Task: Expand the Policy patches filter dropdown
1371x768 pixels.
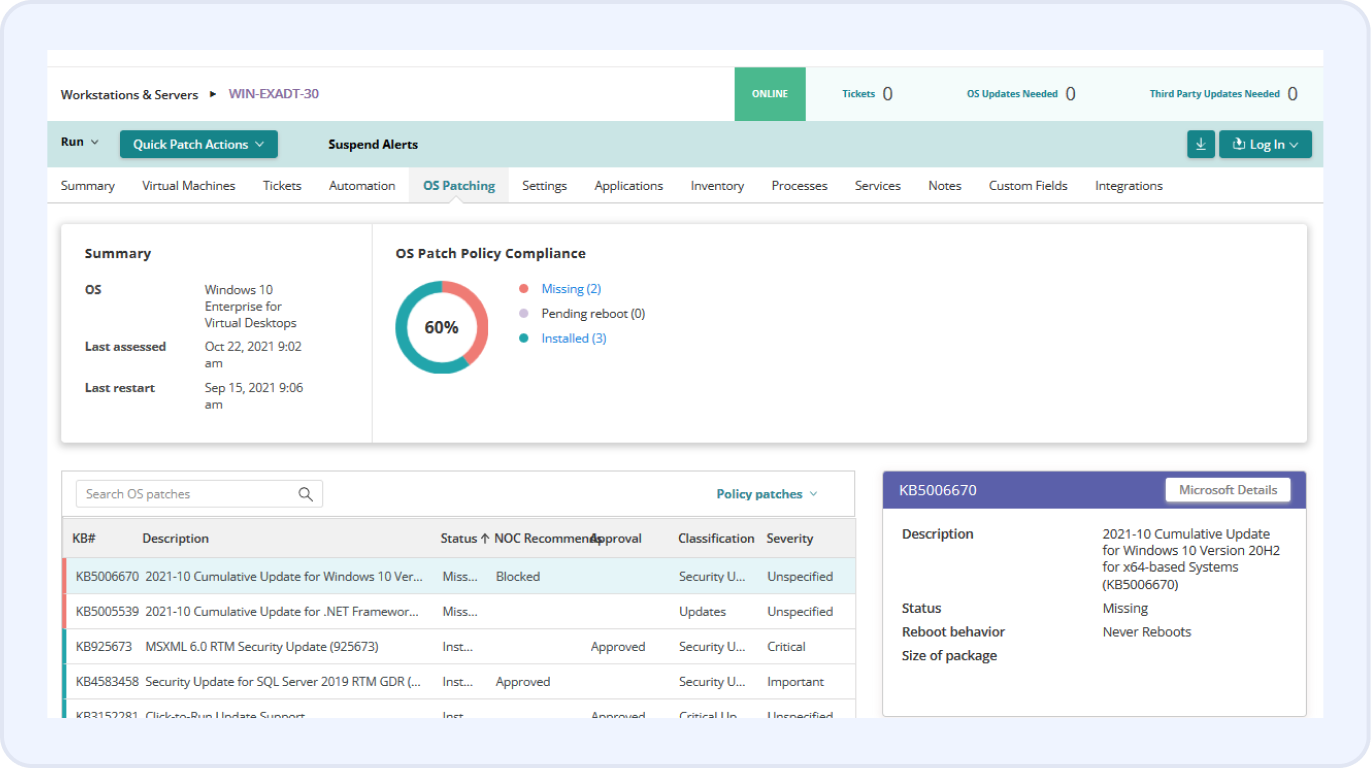Action: (767, 494)
